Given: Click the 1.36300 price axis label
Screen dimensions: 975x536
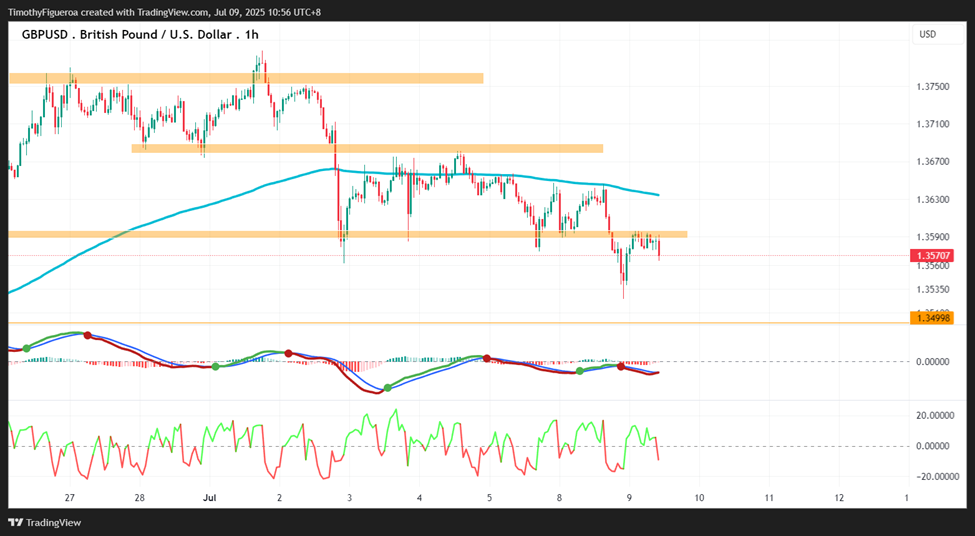Looking at the screenshot, I should tap(933, 200).
